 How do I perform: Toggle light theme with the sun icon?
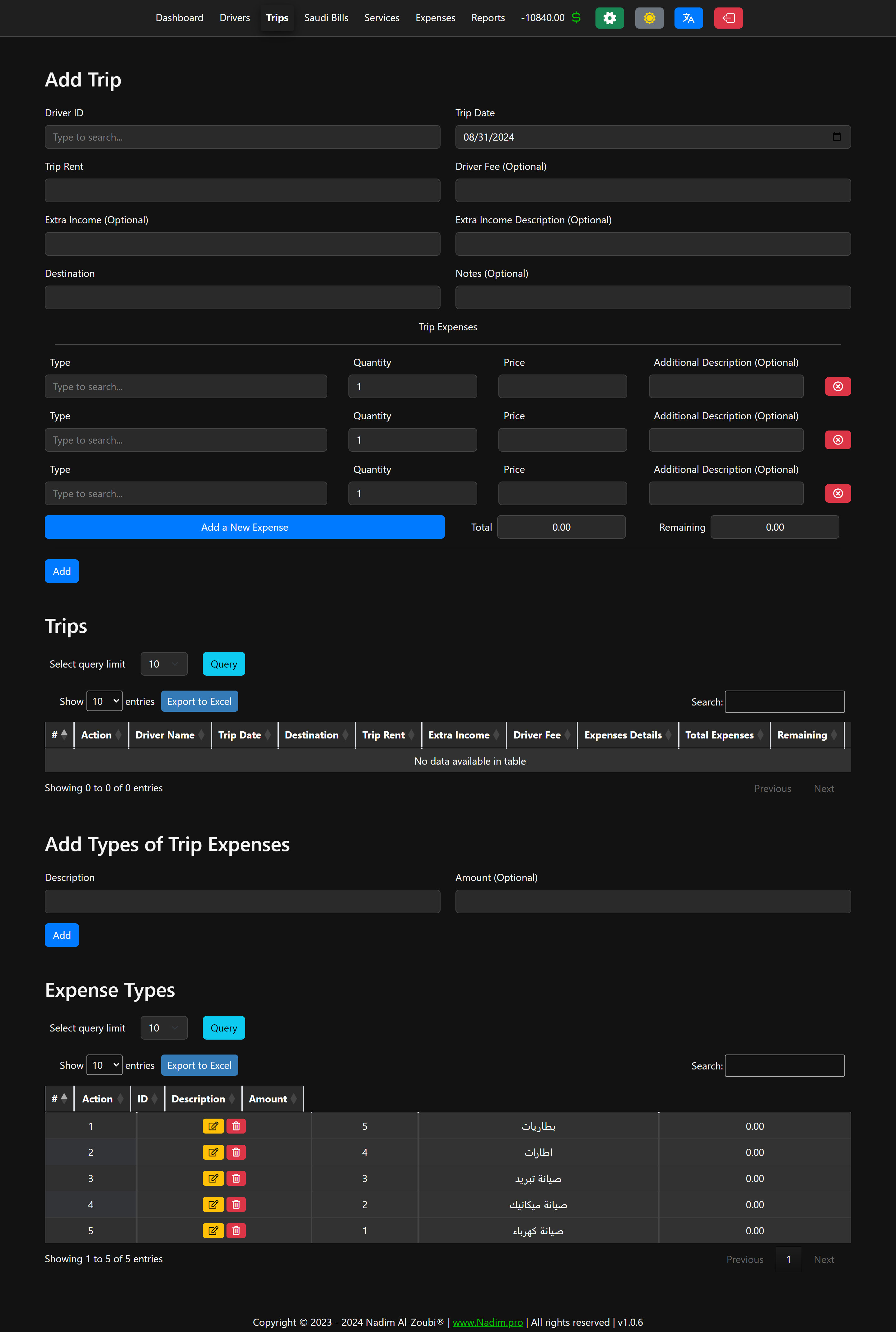point(649,18)
